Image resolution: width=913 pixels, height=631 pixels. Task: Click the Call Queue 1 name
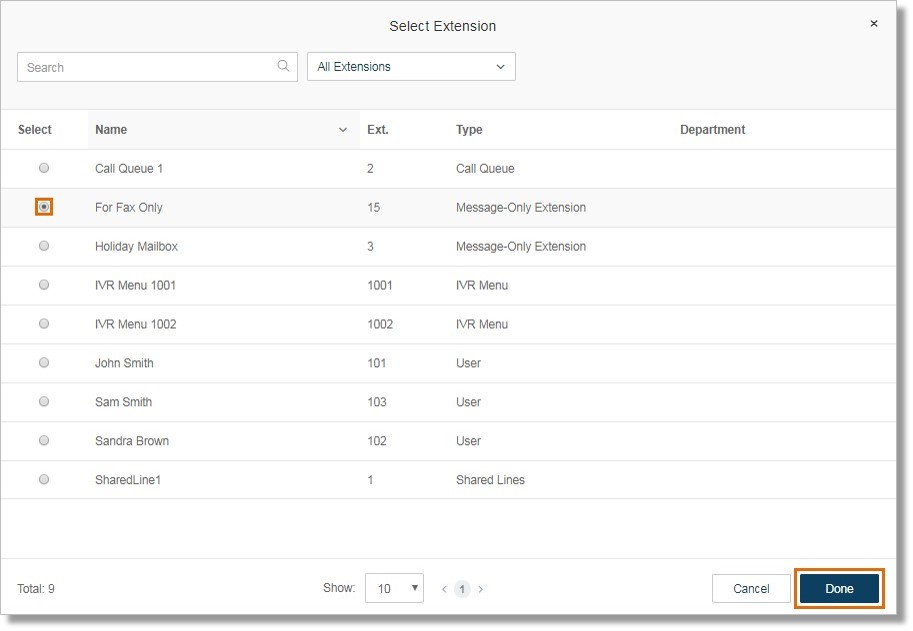(x=129, y=169)
